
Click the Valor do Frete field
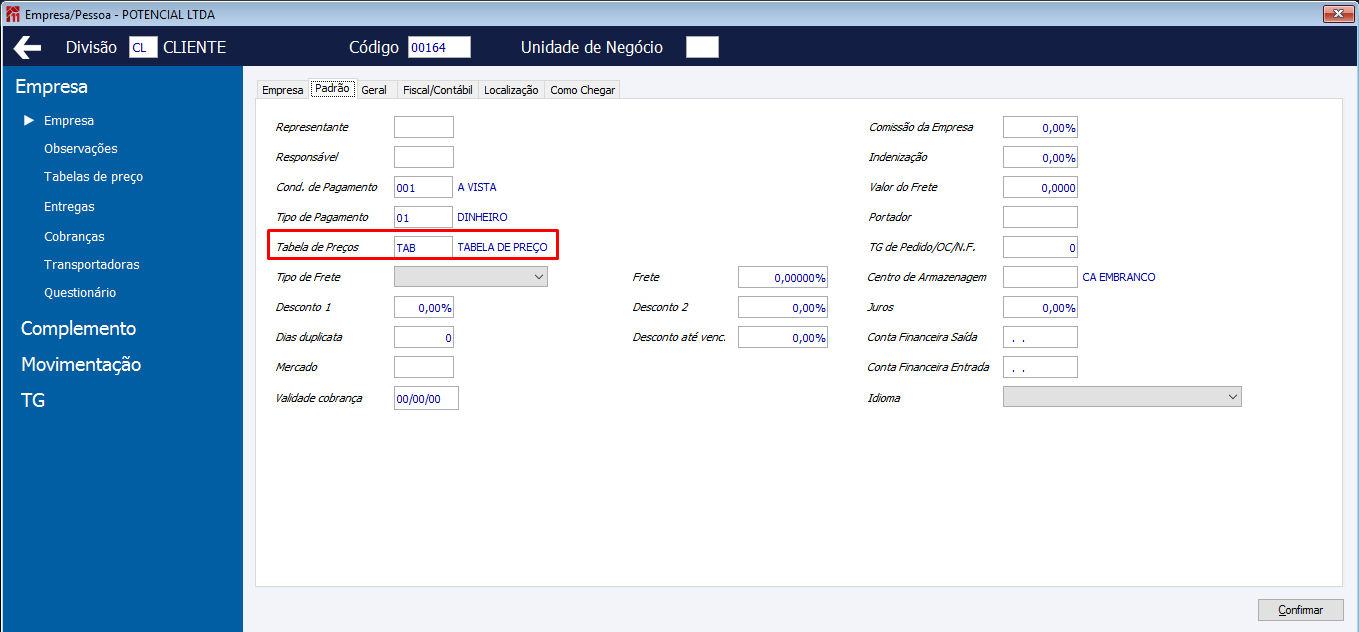[1040, 187]
